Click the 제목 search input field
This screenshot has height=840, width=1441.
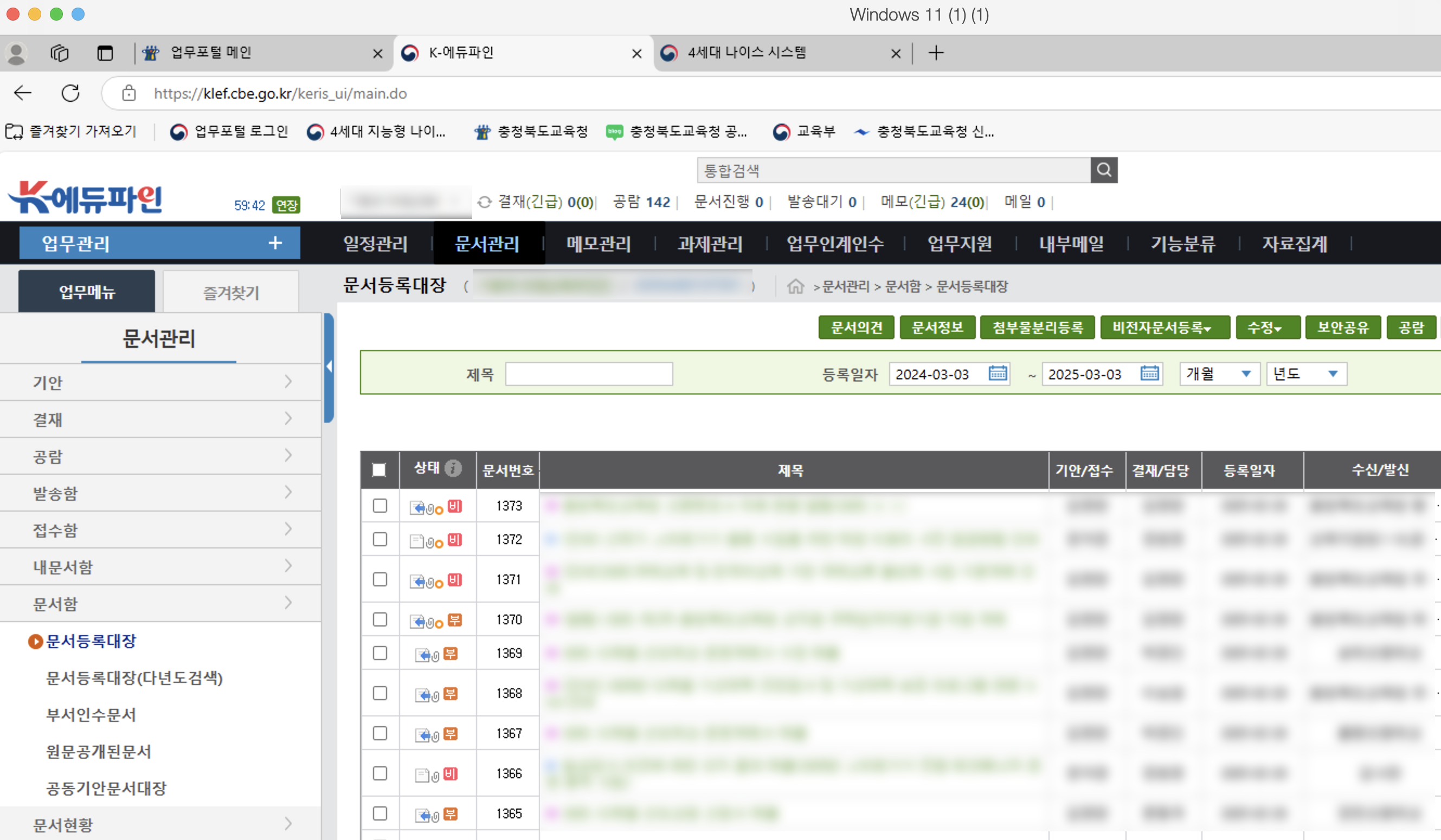click(588, 374)
